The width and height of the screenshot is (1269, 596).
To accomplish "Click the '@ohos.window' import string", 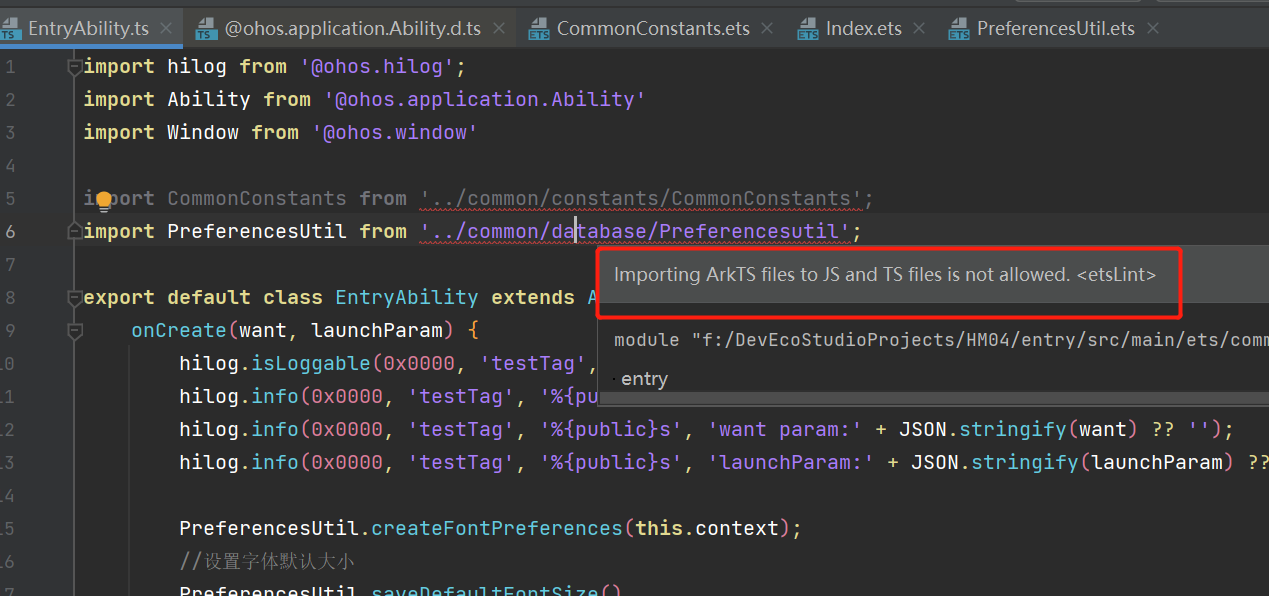I will pyautogui.click(x=395, y=133).
